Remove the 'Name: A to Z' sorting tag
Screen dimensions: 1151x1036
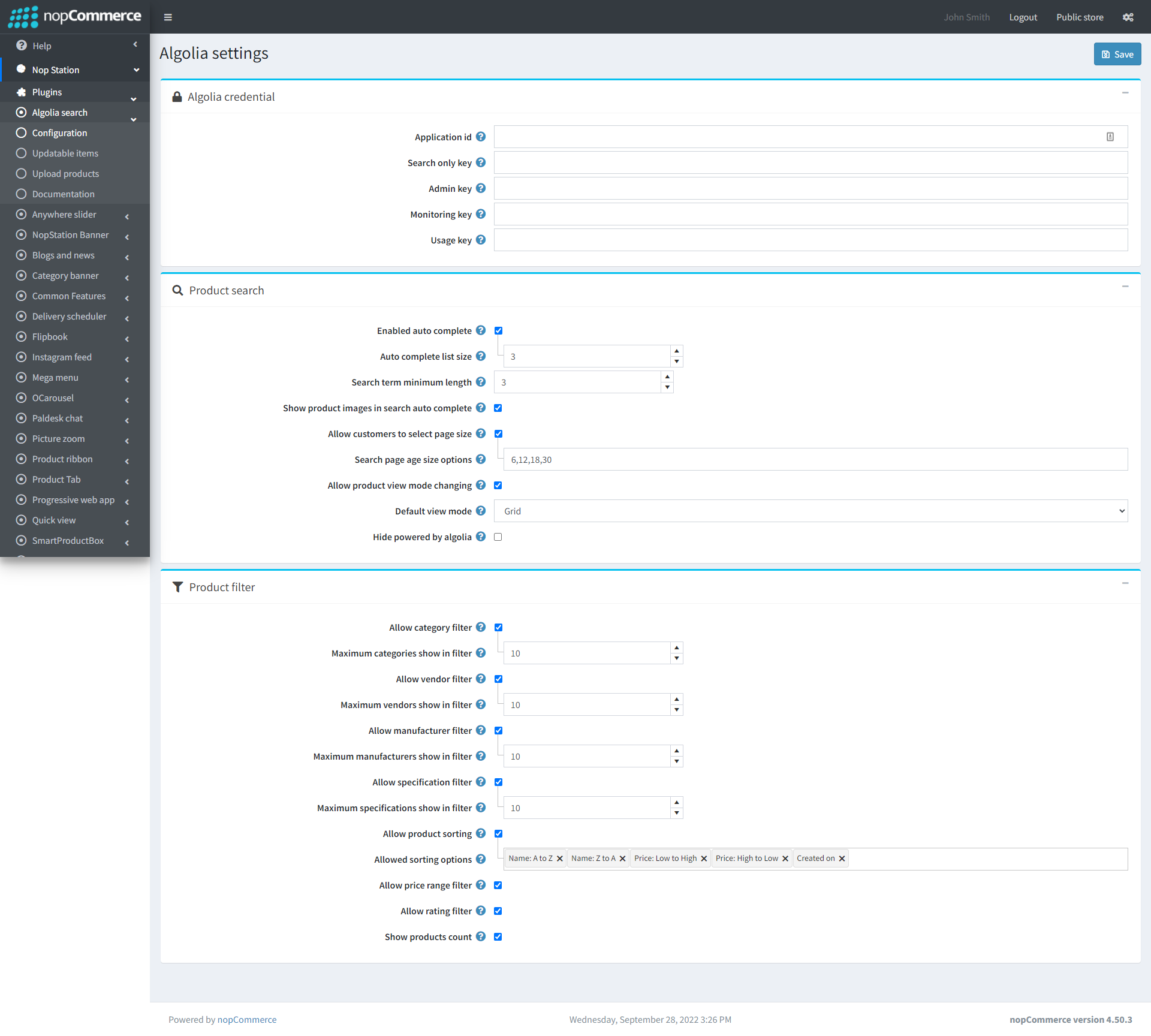pyautogui.click(x=559, y=859)
